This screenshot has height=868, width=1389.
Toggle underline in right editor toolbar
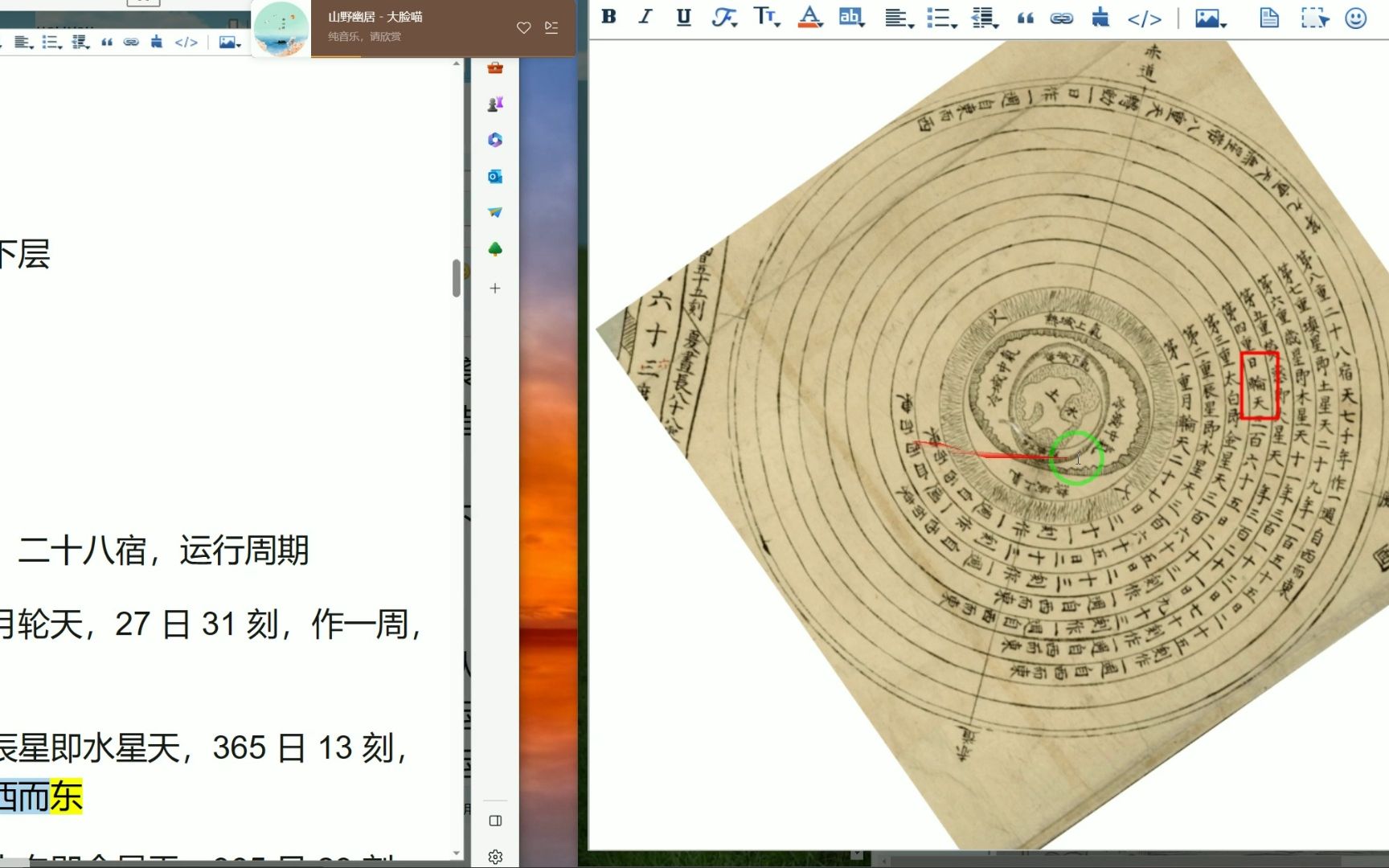coord(683,17)
